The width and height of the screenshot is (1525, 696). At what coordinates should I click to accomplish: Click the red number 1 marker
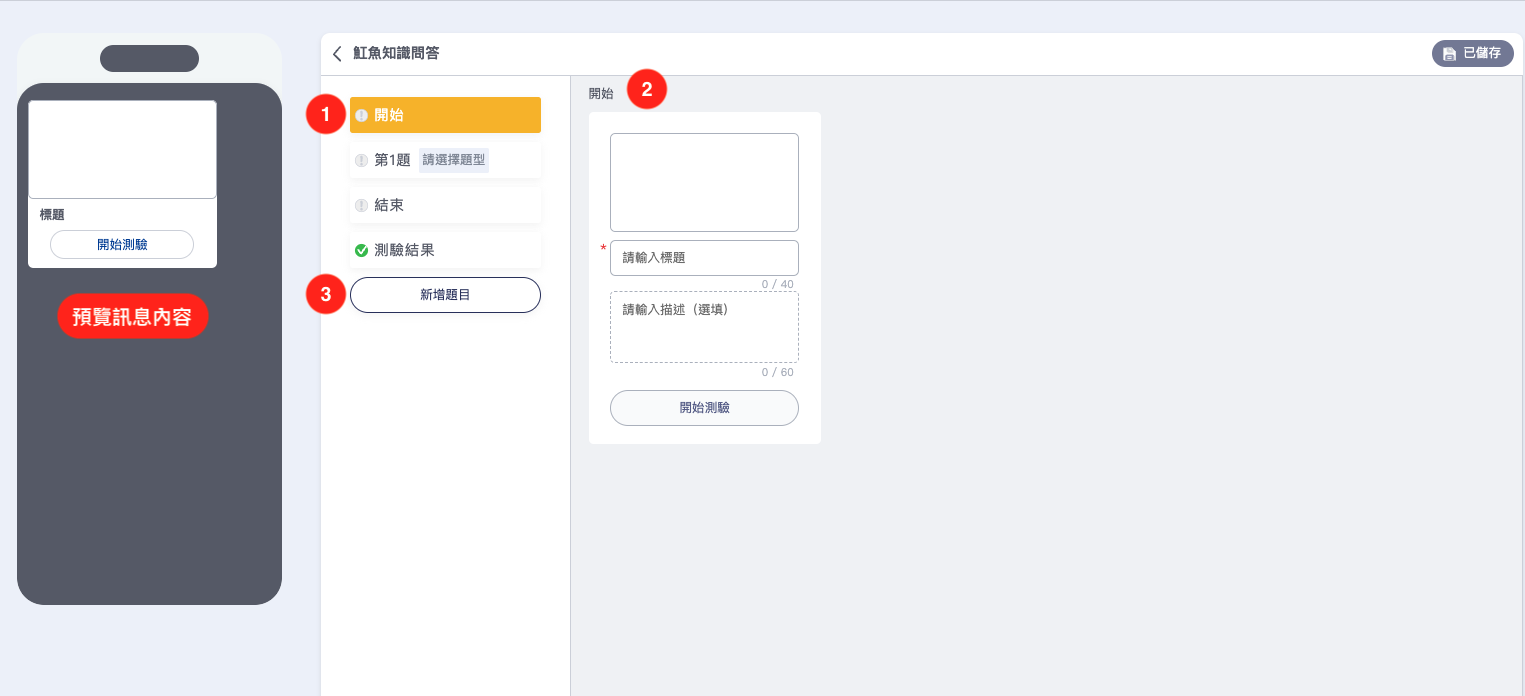[324, 115]
